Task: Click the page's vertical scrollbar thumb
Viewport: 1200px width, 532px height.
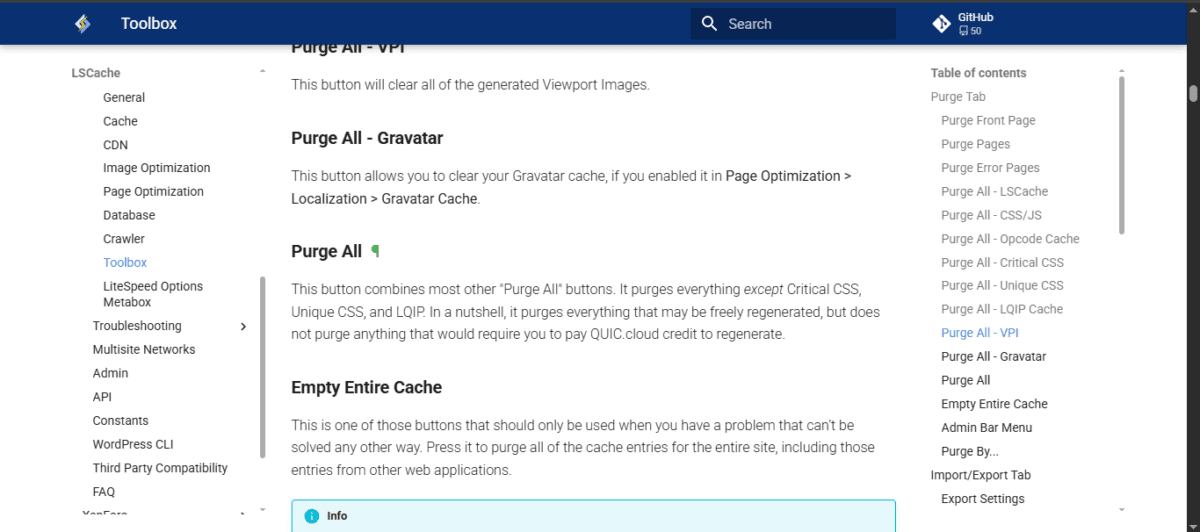Action: coord(1193,93)
